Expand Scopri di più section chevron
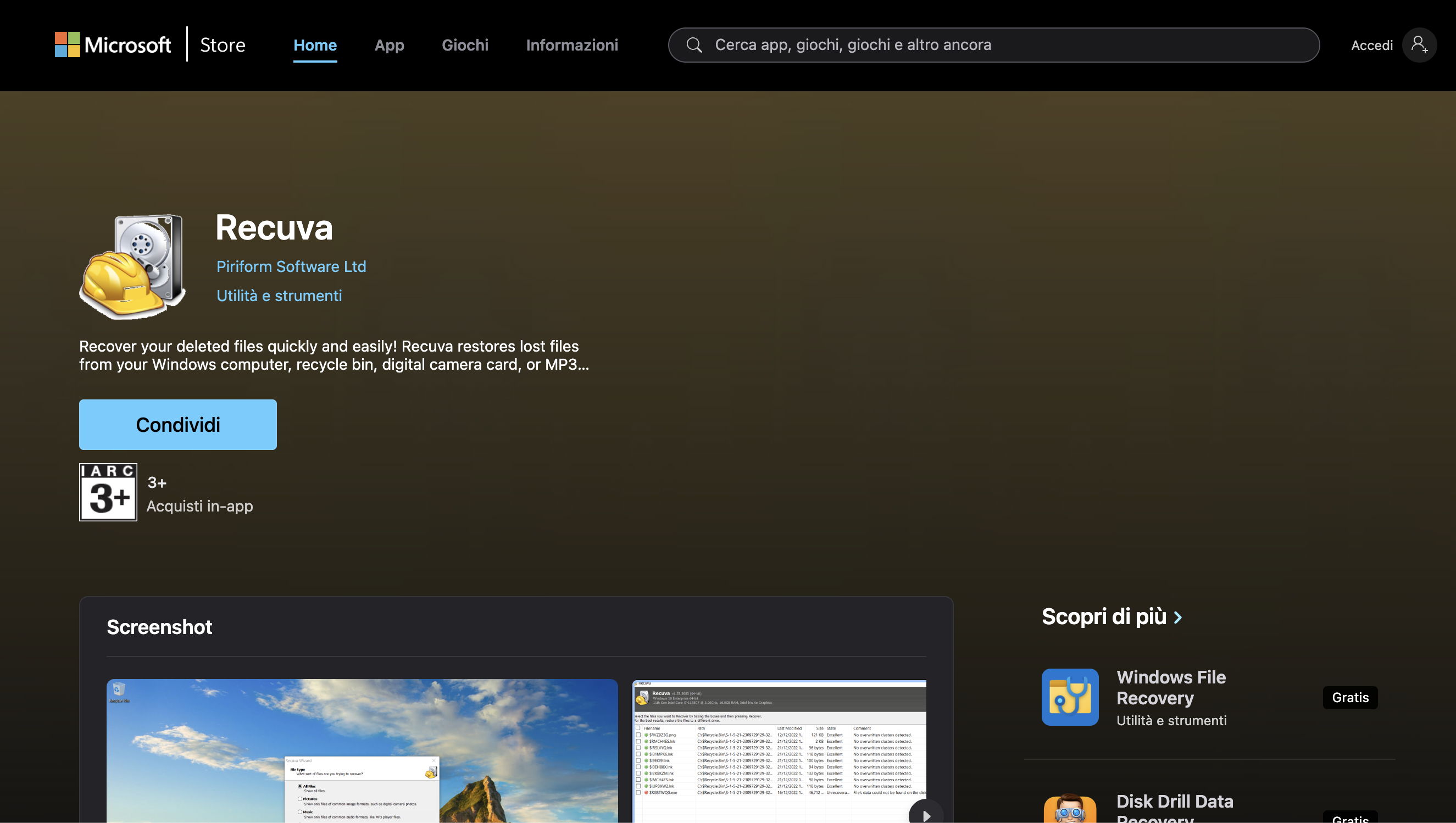 click(1178, 618)
